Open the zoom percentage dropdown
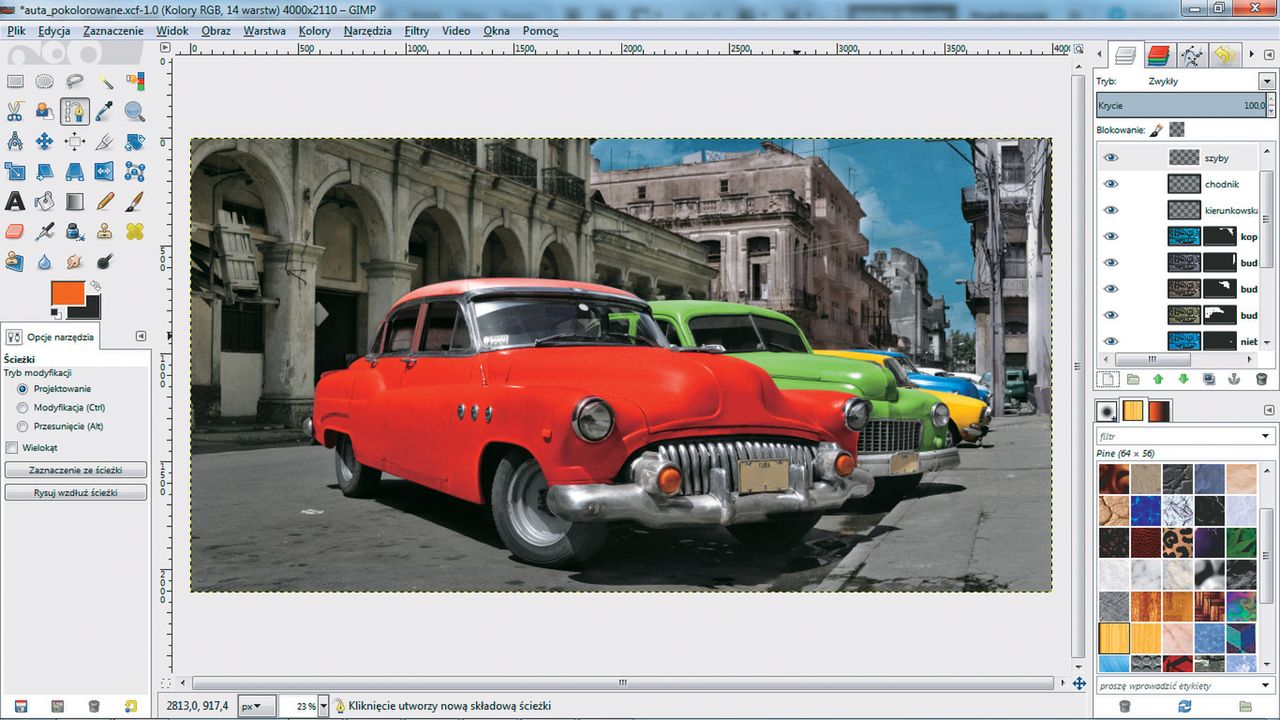The height and width of the screenshot is (720, 1280). (324, 706)
